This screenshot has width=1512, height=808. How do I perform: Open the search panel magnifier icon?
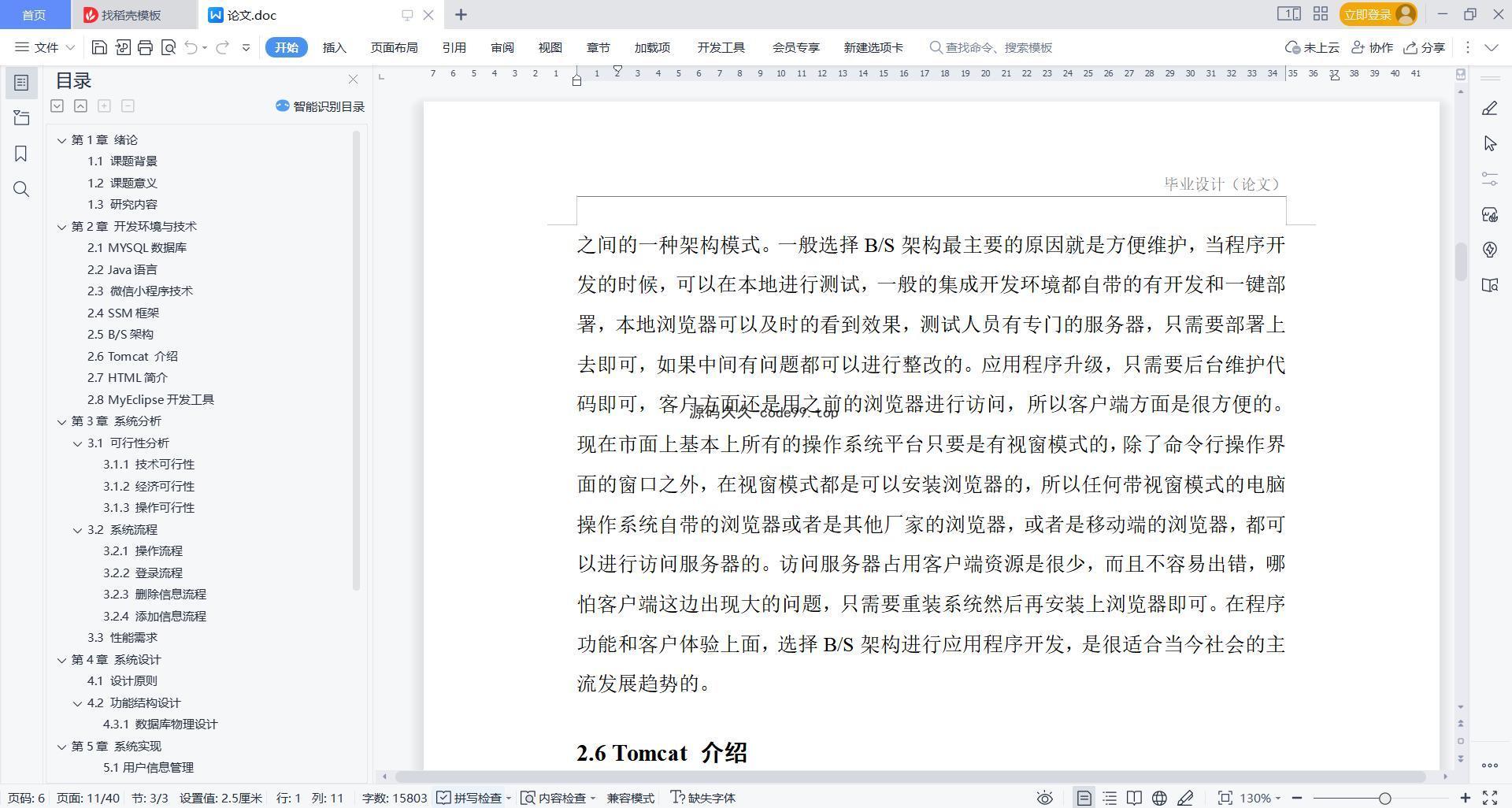21,189
